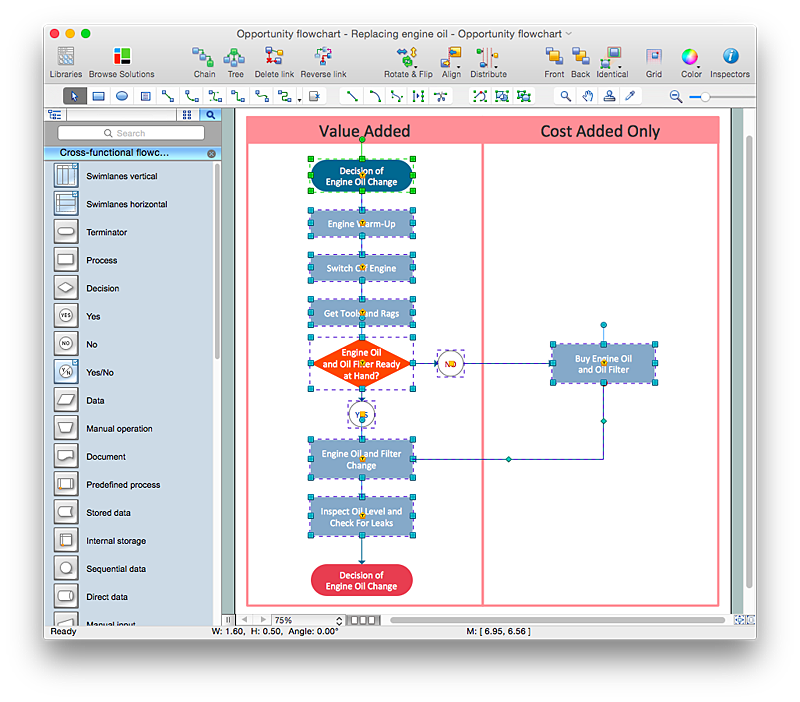800x702 pixels.
Task: Open the 75% zoom level dropdown
Action: coord(338,621)
